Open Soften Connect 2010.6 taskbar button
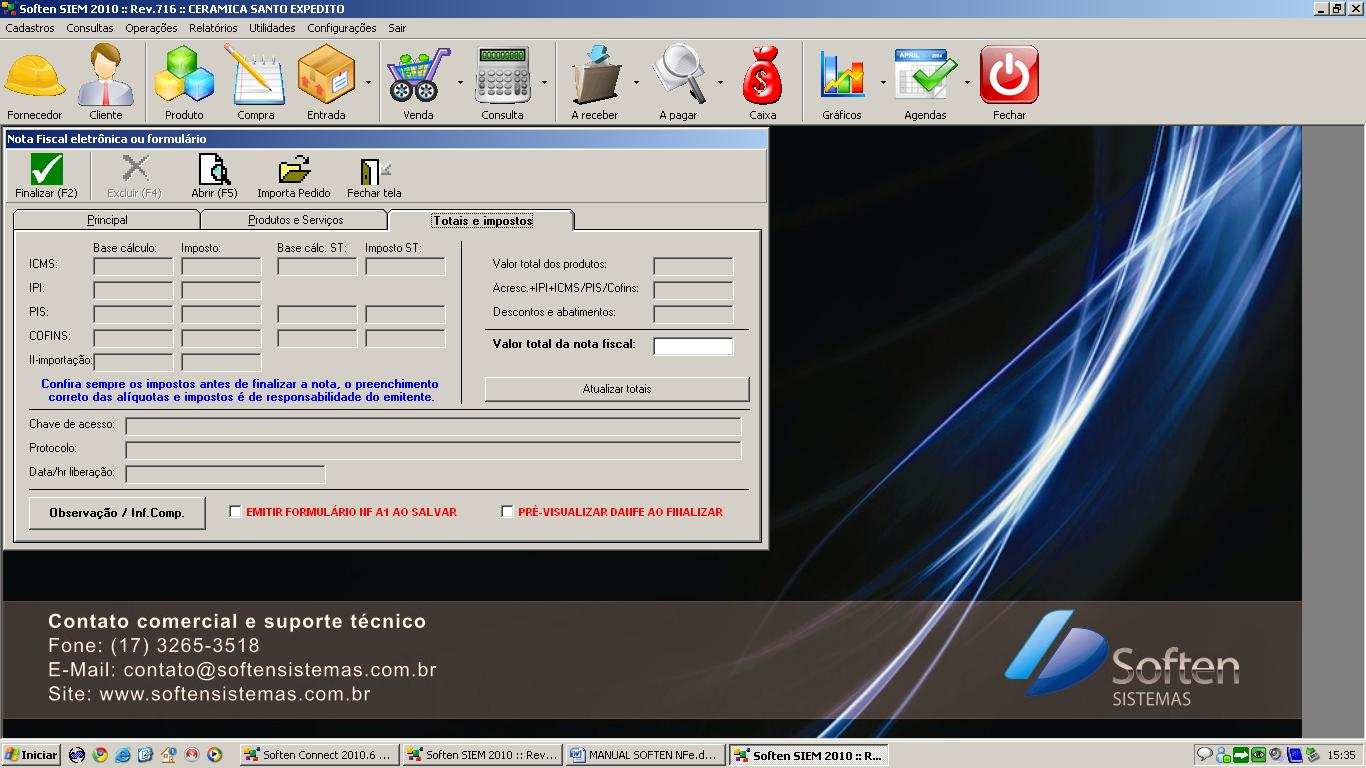Screen dimensions: 1366x768 [320, 755]
